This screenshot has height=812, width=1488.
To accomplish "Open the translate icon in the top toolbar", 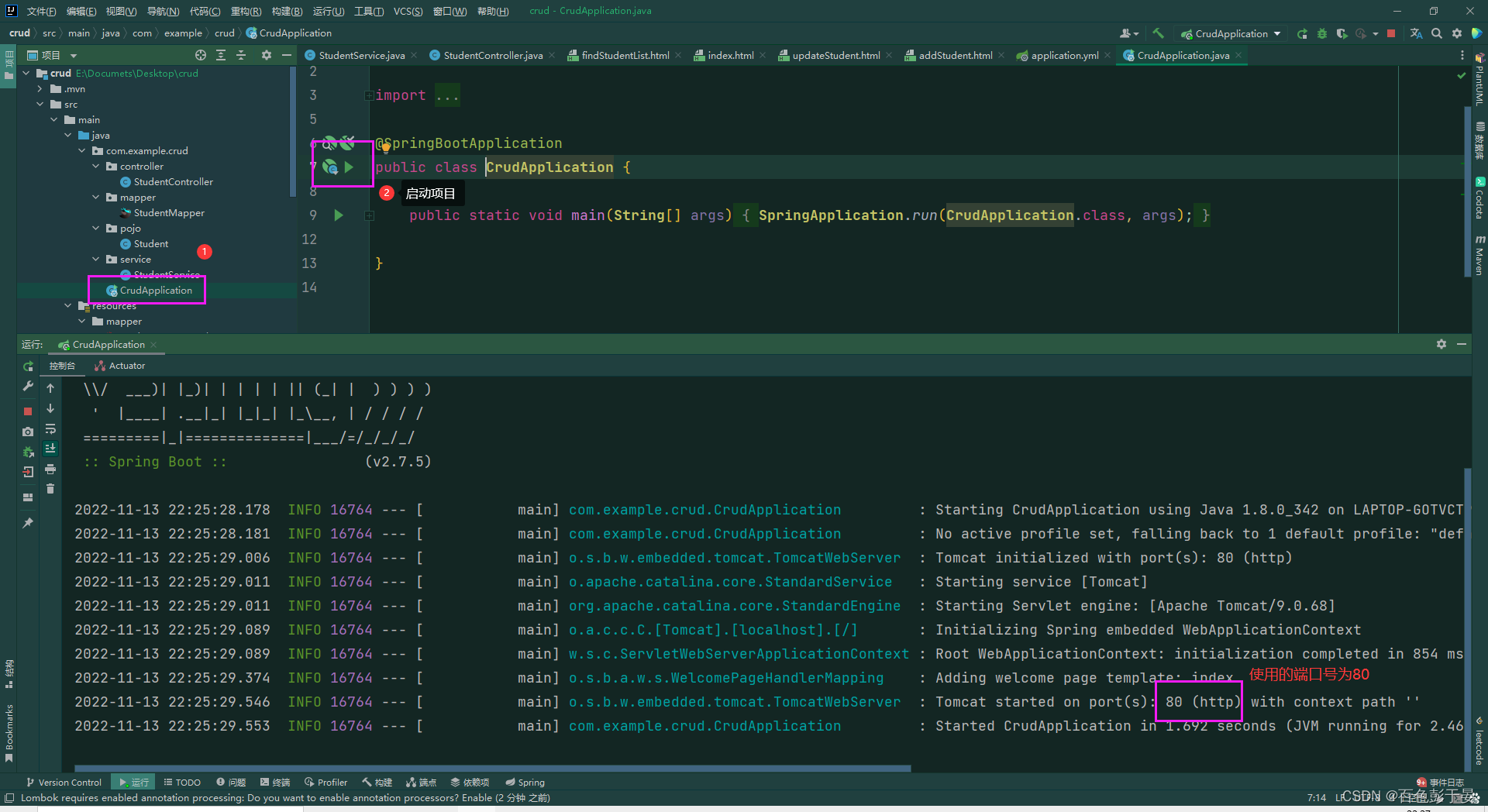I will 1417,33.
